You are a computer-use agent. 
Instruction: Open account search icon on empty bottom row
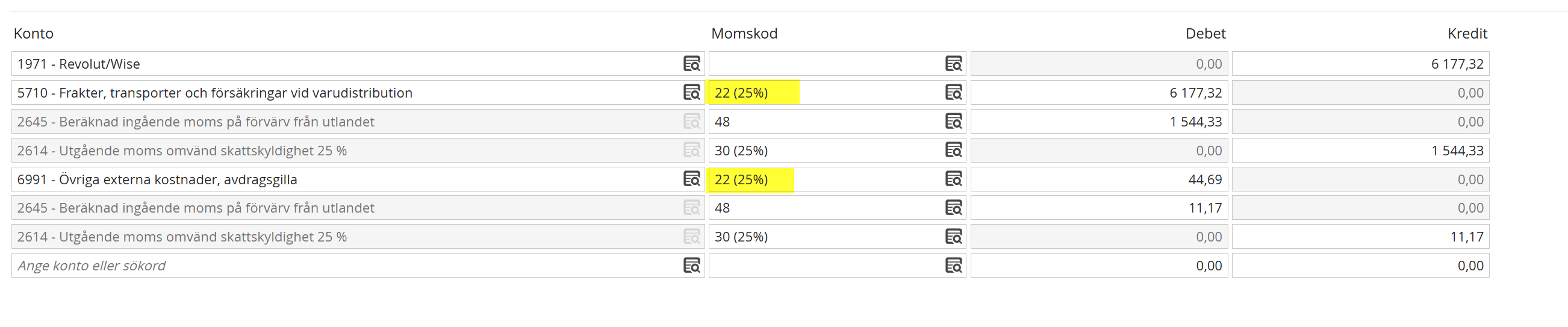(x=691, y=265)
